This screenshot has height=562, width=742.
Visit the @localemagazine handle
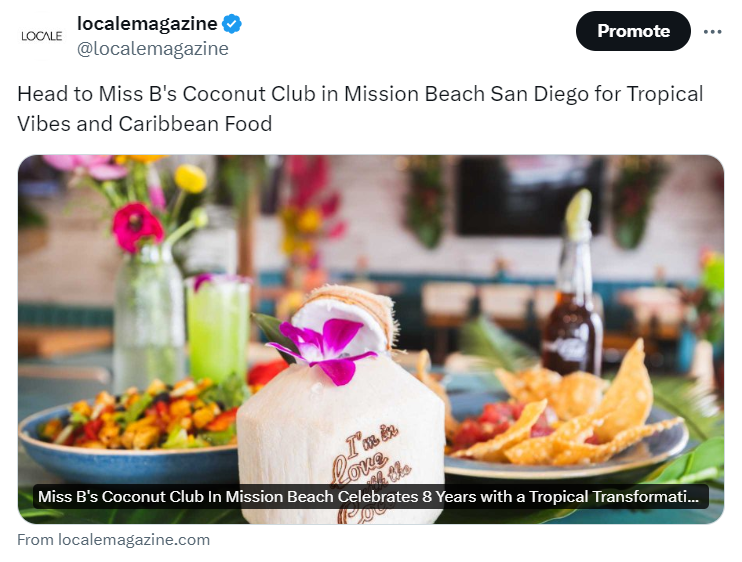tap(153, 49)
